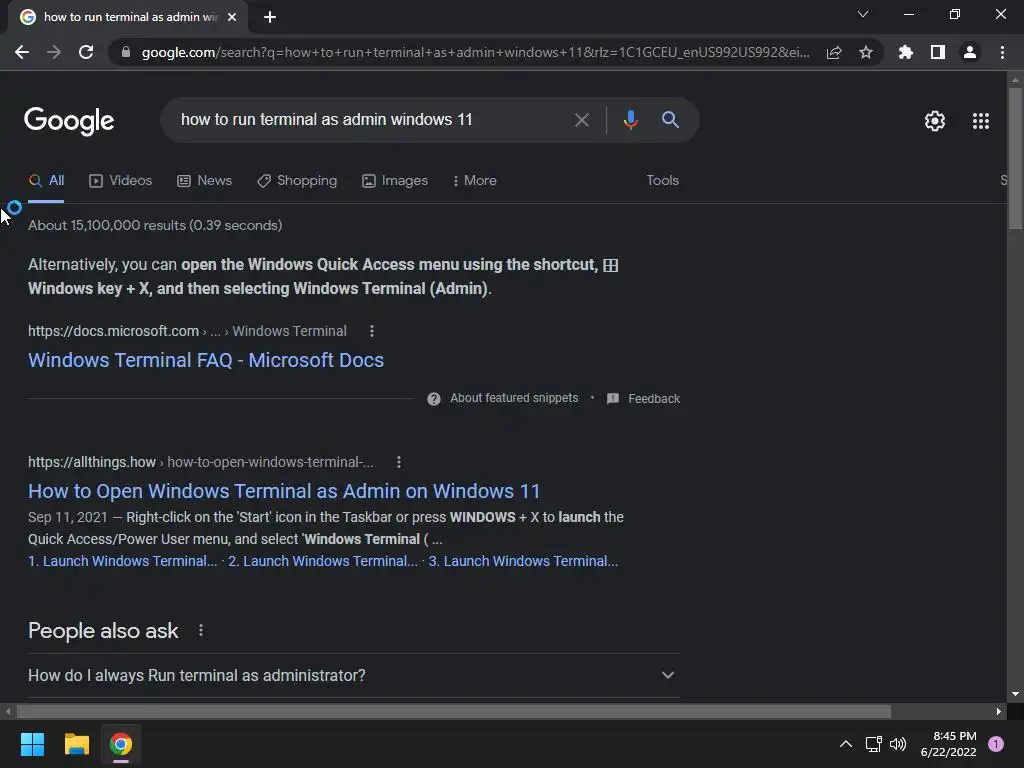Image resolution: width=1024 pixels, height=768 pixels.
Task: Go back using the browser back arrow
Action: tap(22, 52)
